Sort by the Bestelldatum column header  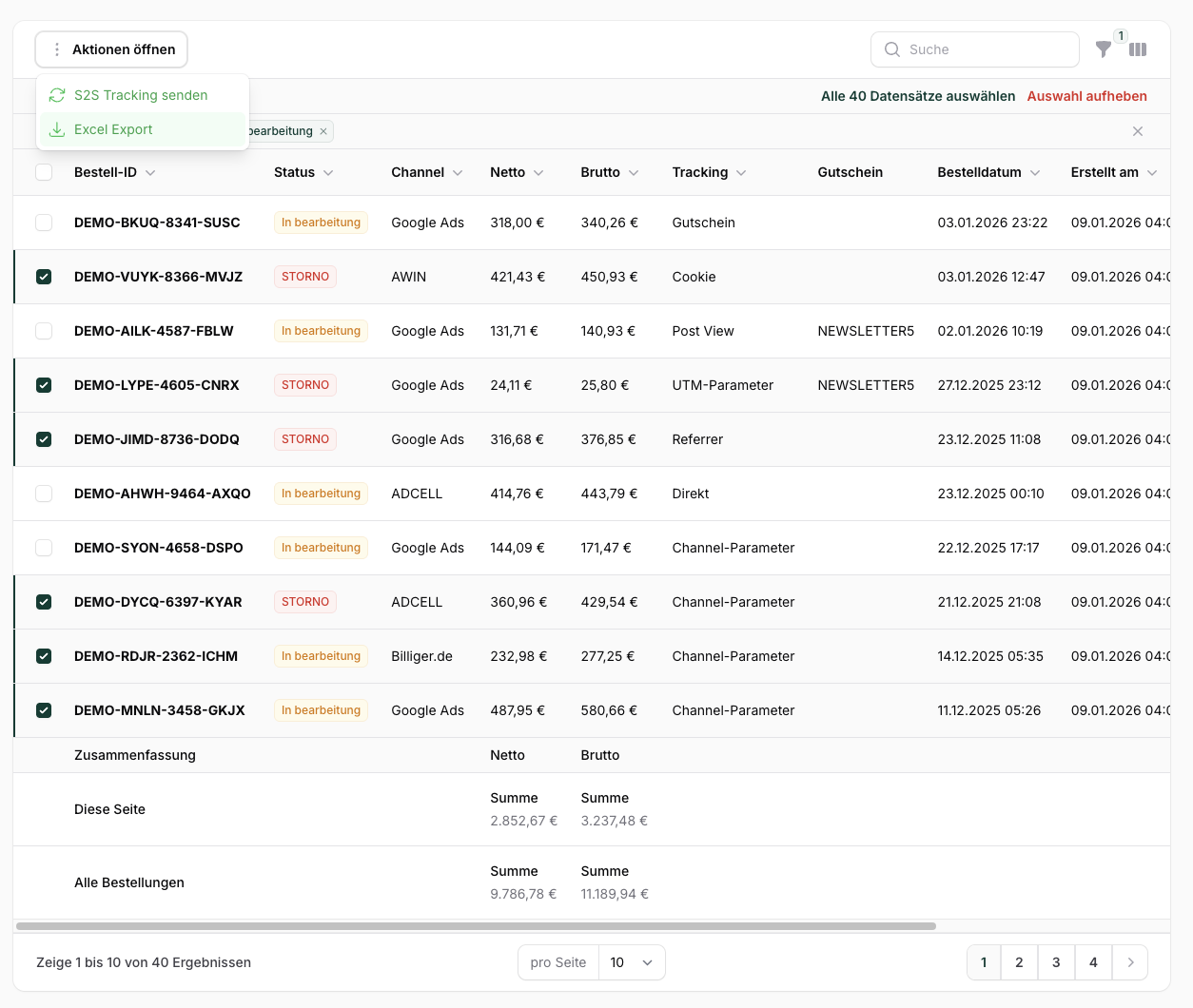(988, 172)
